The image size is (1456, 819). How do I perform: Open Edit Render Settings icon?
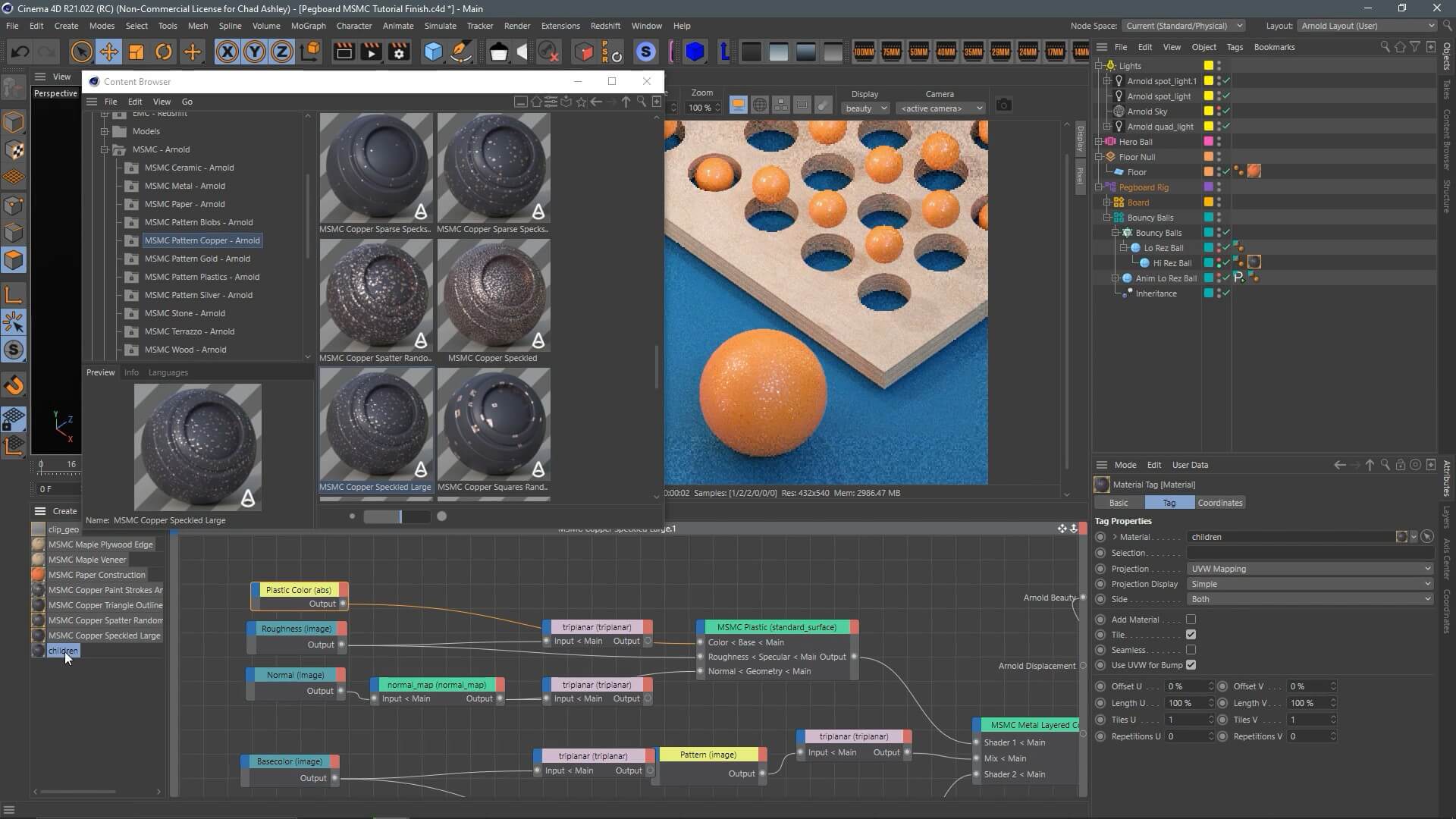pos(399,52)
